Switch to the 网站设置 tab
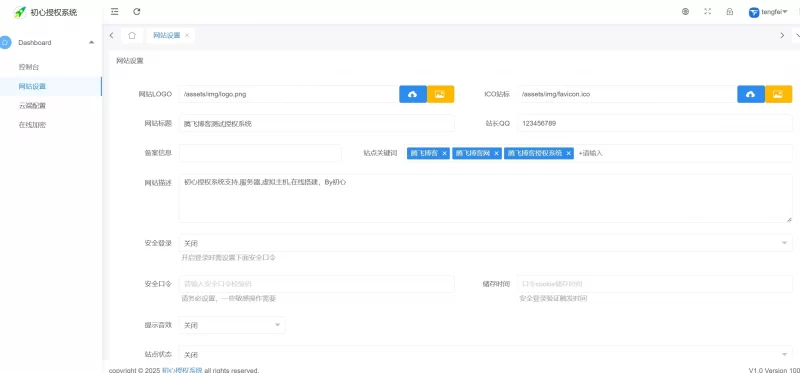 pyautogui.click(x=166, y=35)
